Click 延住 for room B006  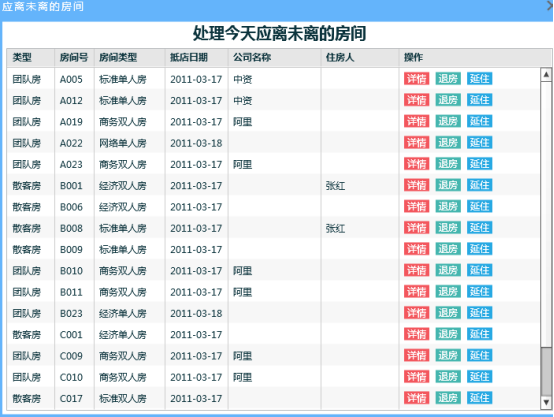[x=479, y=206]
